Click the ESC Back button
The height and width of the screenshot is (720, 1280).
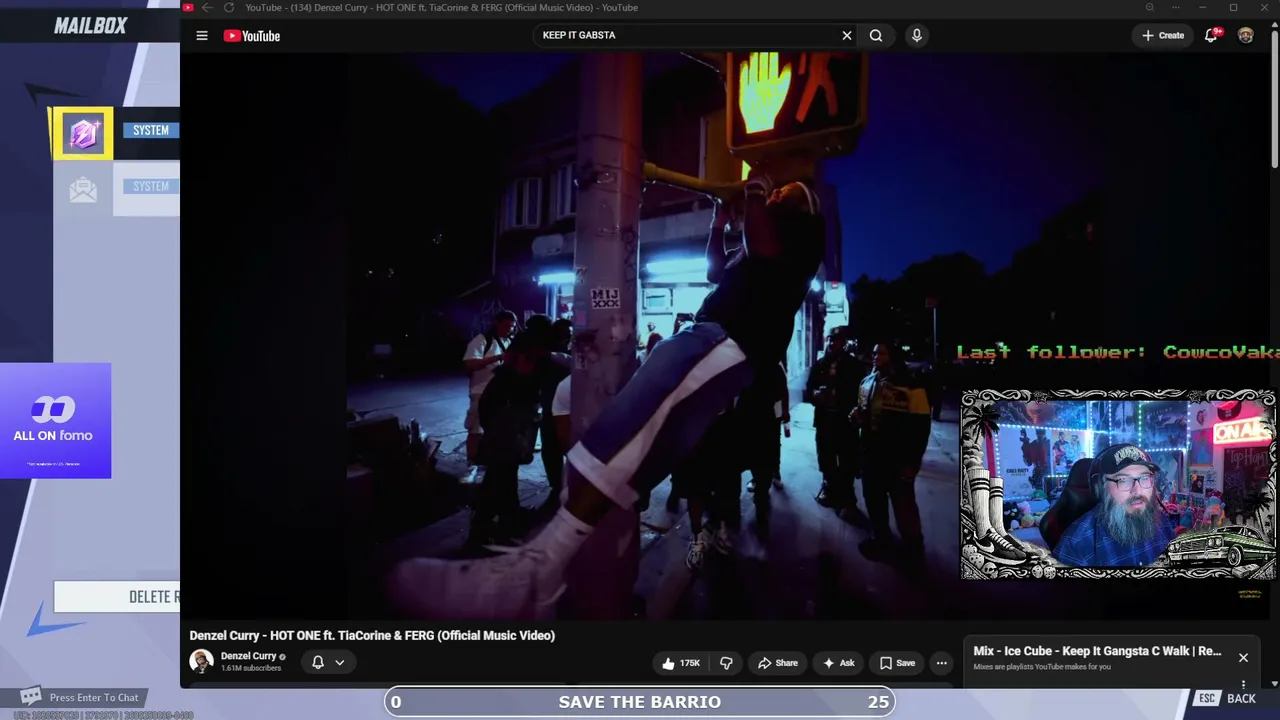[x=1226, y=699]
